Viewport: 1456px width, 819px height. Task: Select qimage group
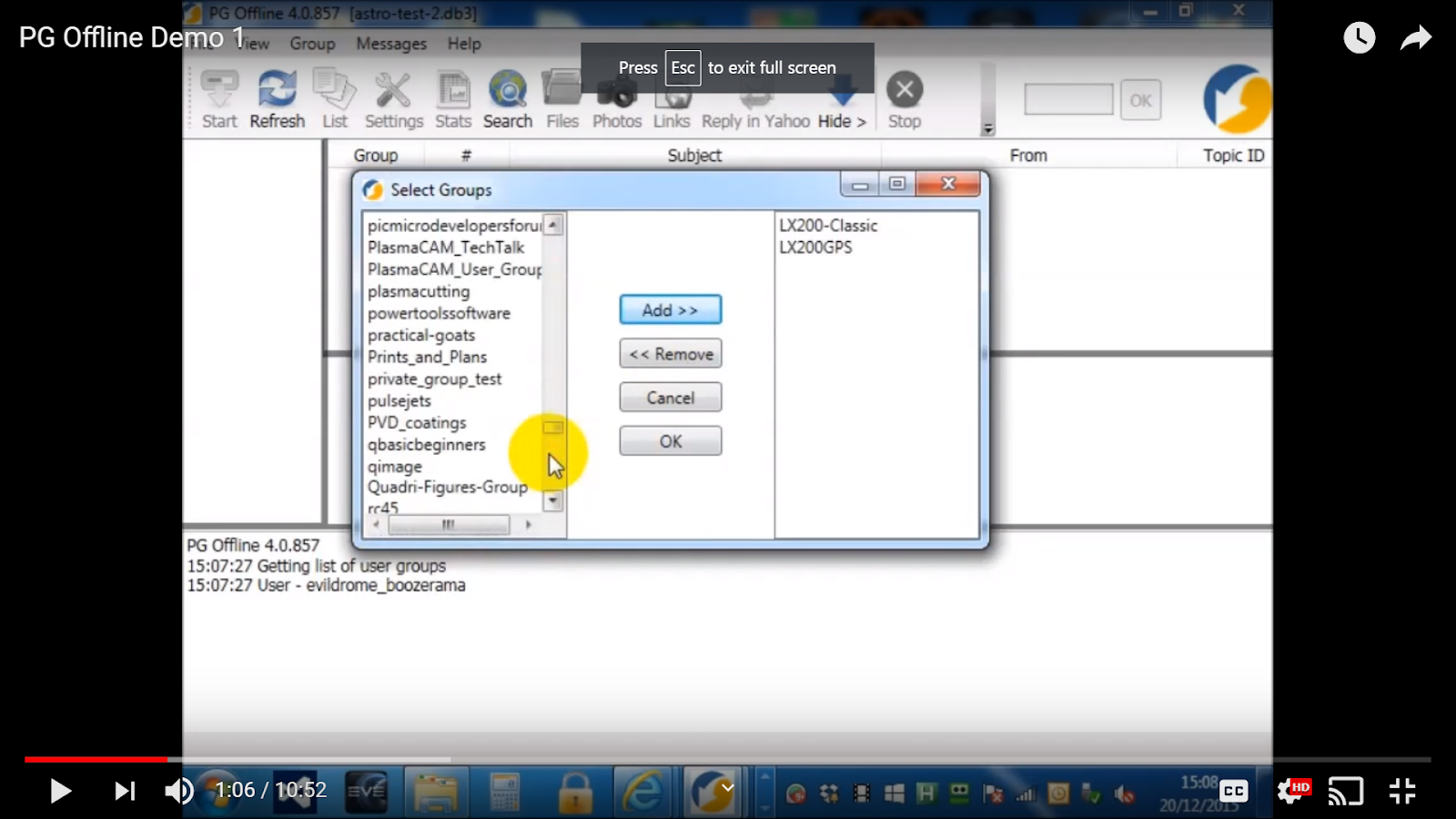[395, 466]
